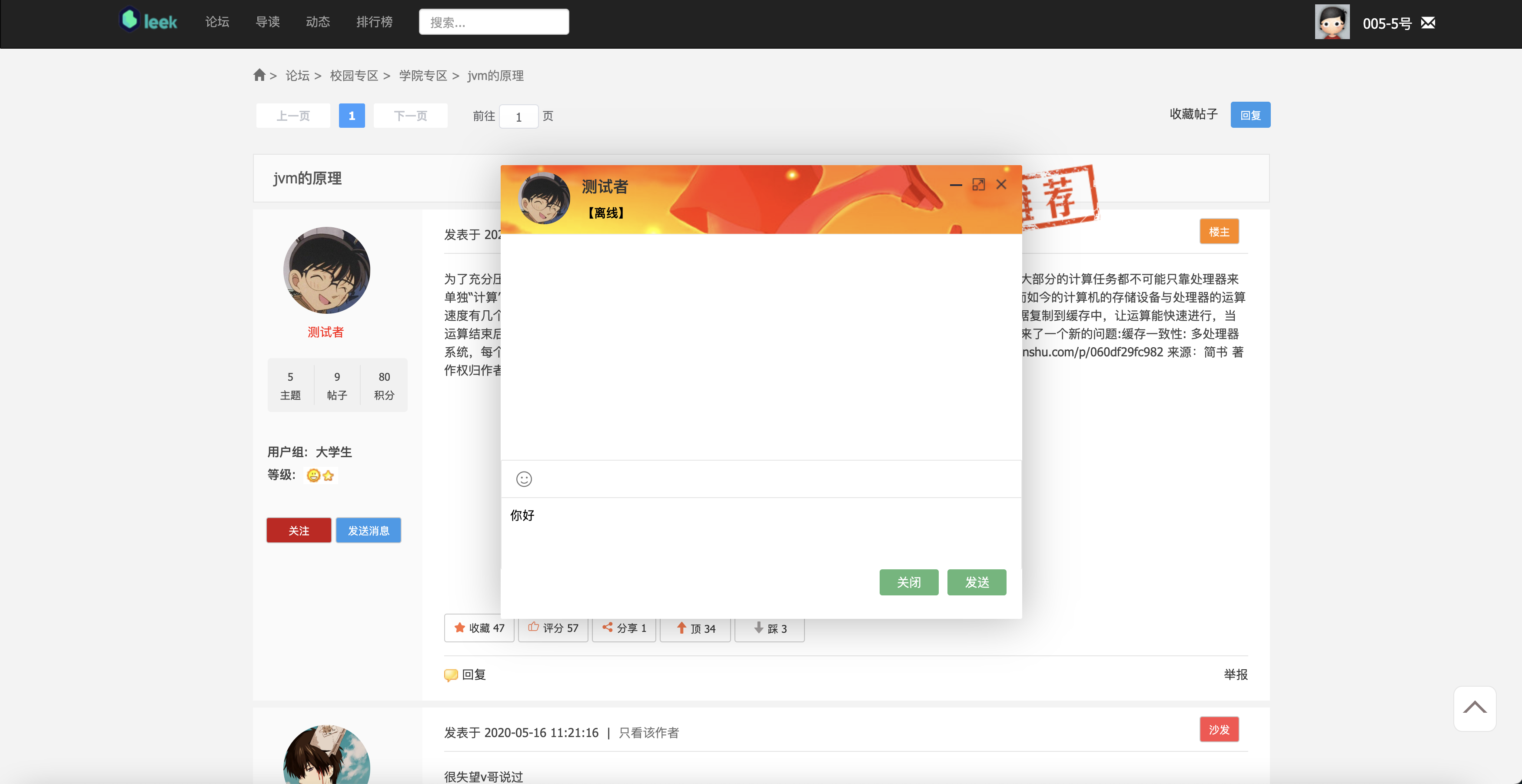Click the 测试者 avatar in the post sidebar
1522x784 pixels.
coord(327,270)
